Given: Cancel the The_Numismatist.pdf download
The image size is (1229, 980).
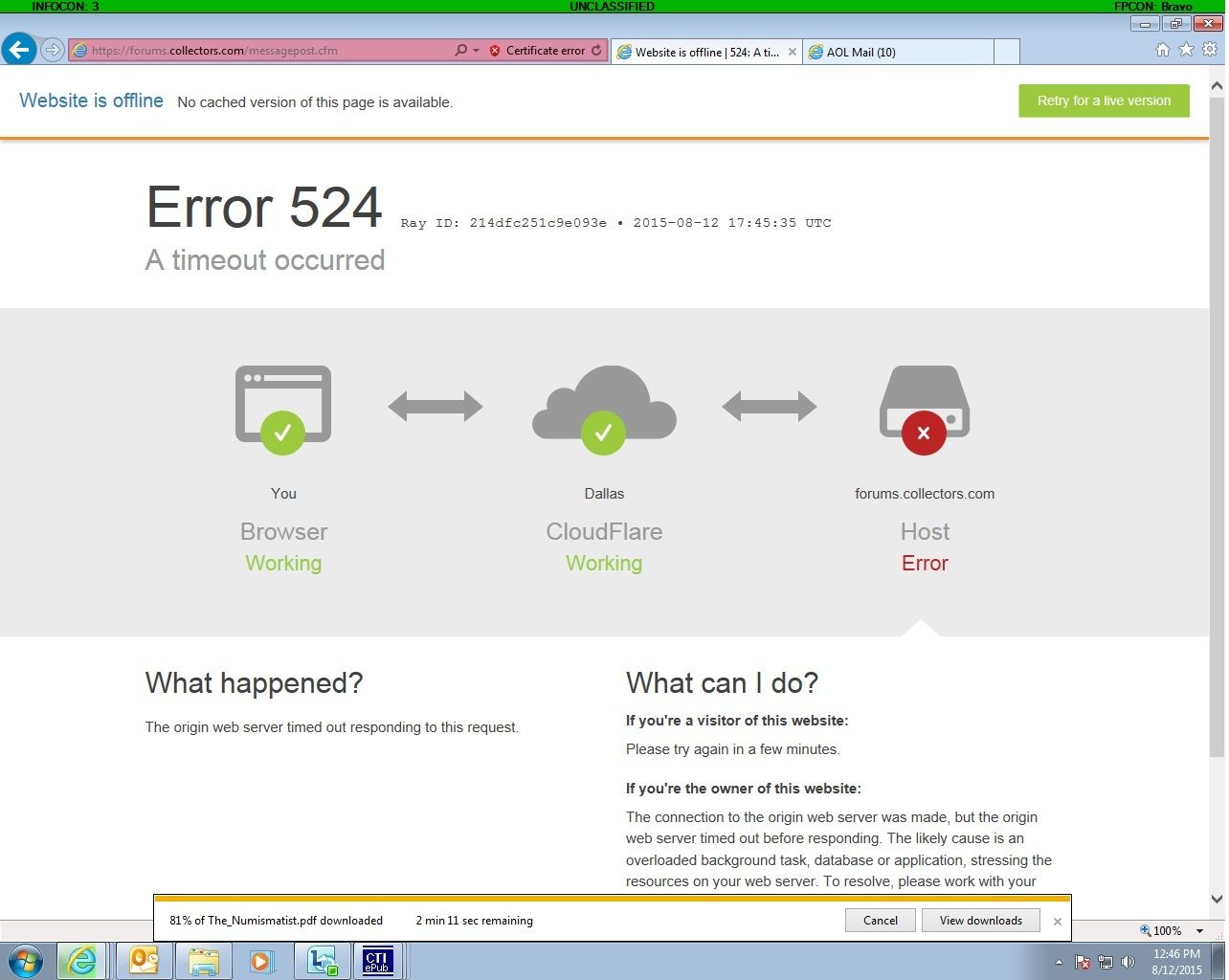Looking at the screenshot, I should pyautogui.click(x=881, y=921).
